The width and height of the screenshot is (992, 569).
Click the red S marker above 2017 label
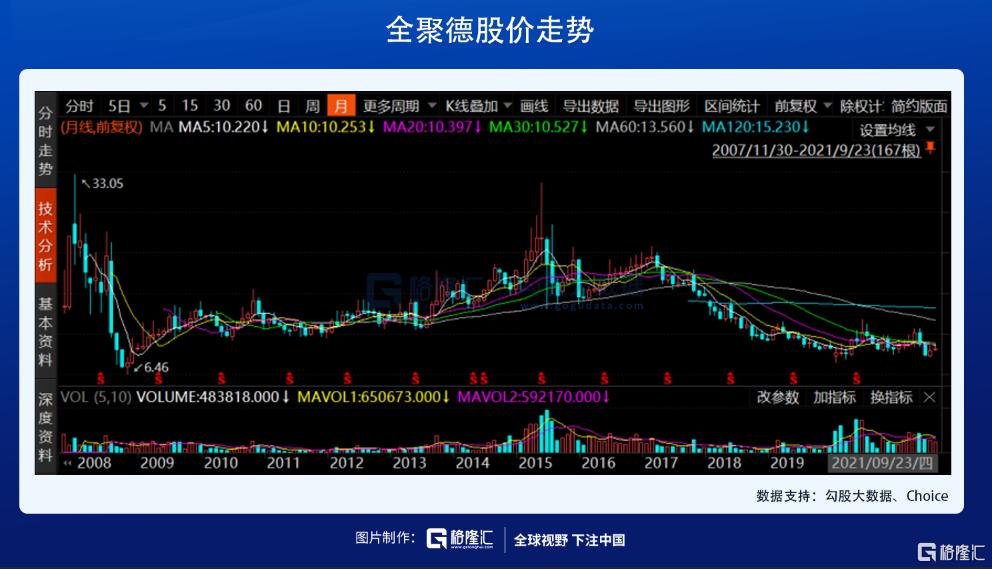667,378
